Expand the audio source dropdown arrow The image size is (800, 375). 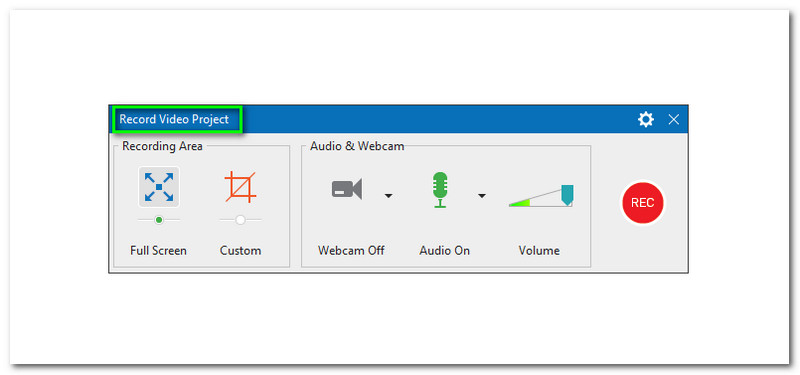482,196
